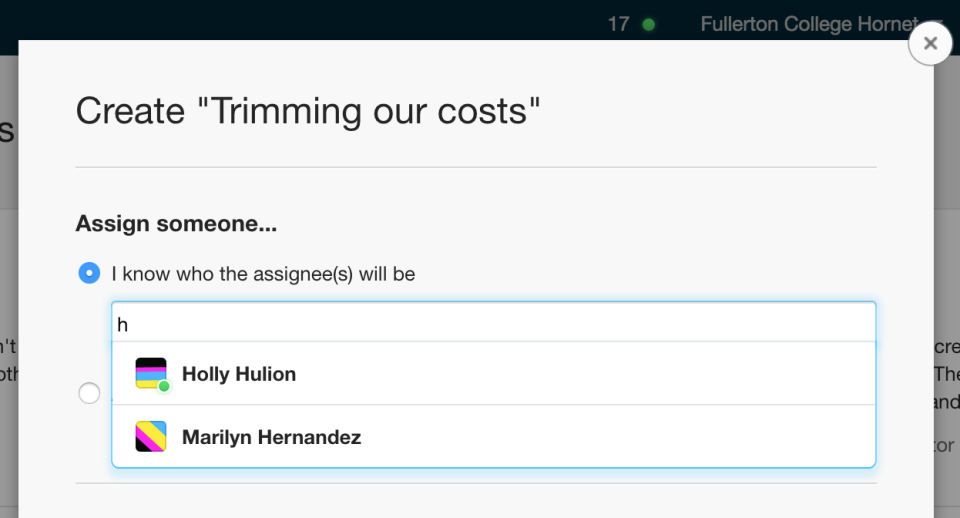Open the Fullerton College Hornet account menu
Viewport: 960px width, 518px height.
809,24
